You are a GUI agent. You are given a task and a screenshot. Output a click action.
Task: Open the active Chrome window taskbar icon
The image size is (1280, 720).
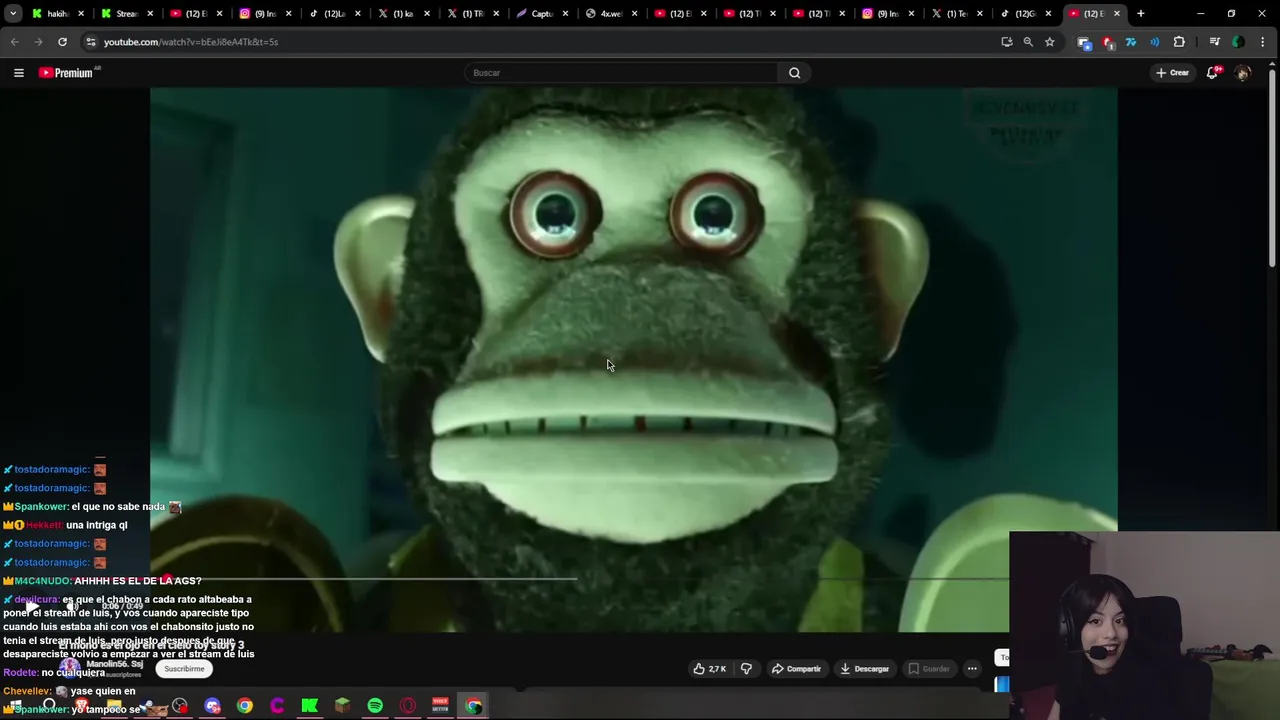[x=473, y=706]
